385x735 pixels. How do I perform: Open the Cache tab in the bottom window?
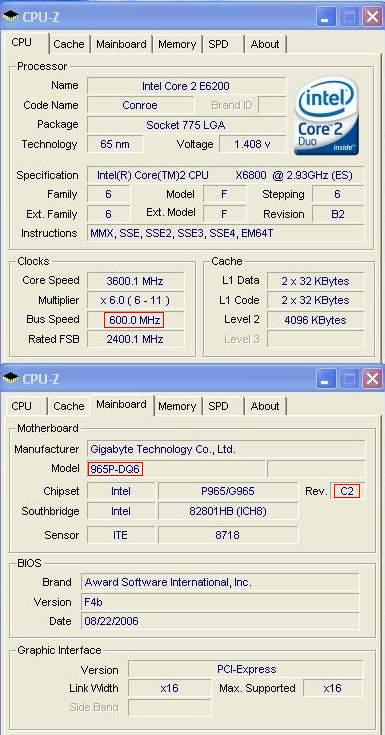(x=68, y=406)
